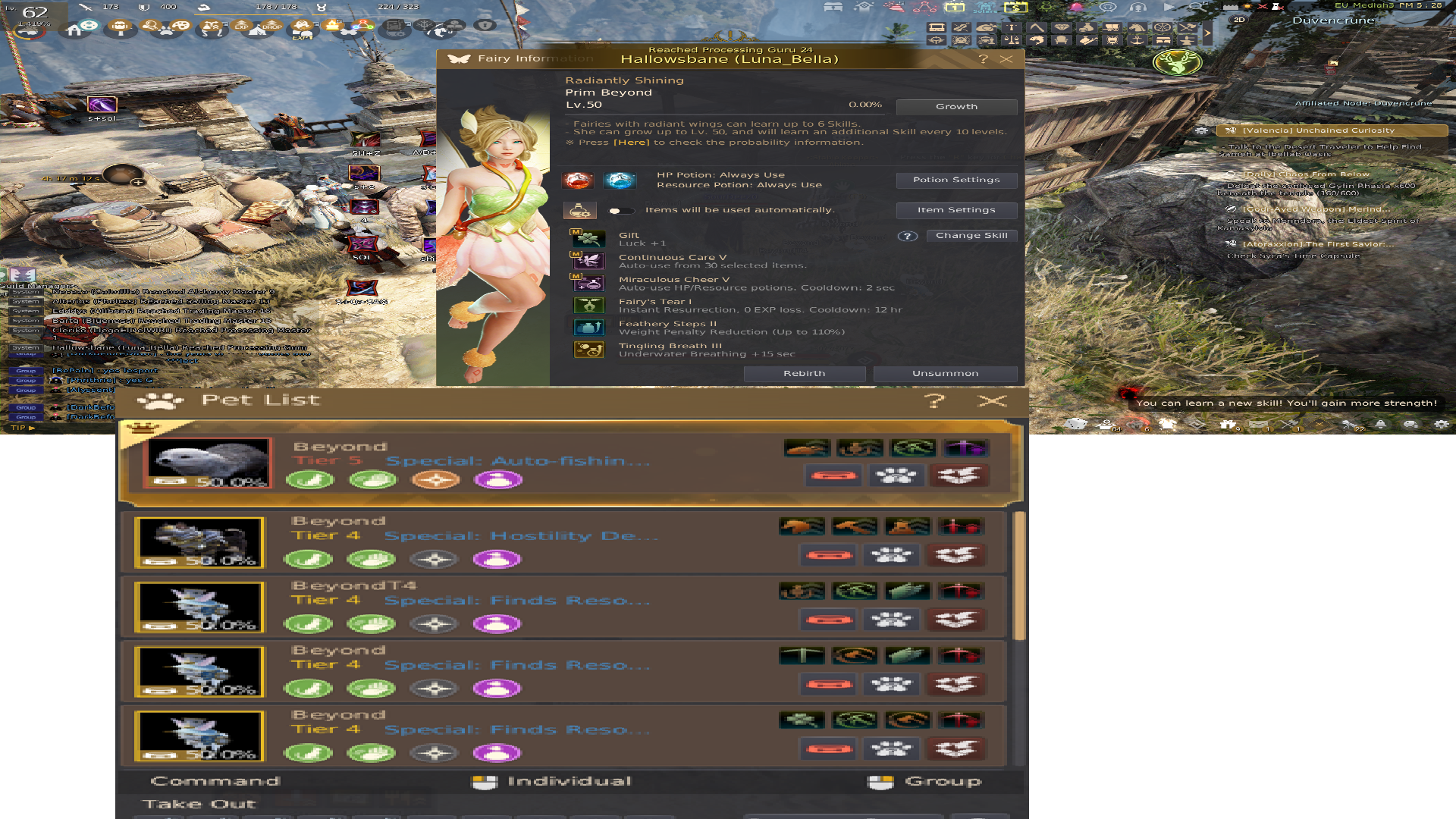Click the Rebirth button
Viewport: 1456px width, 819px height.
click(804, 374)
